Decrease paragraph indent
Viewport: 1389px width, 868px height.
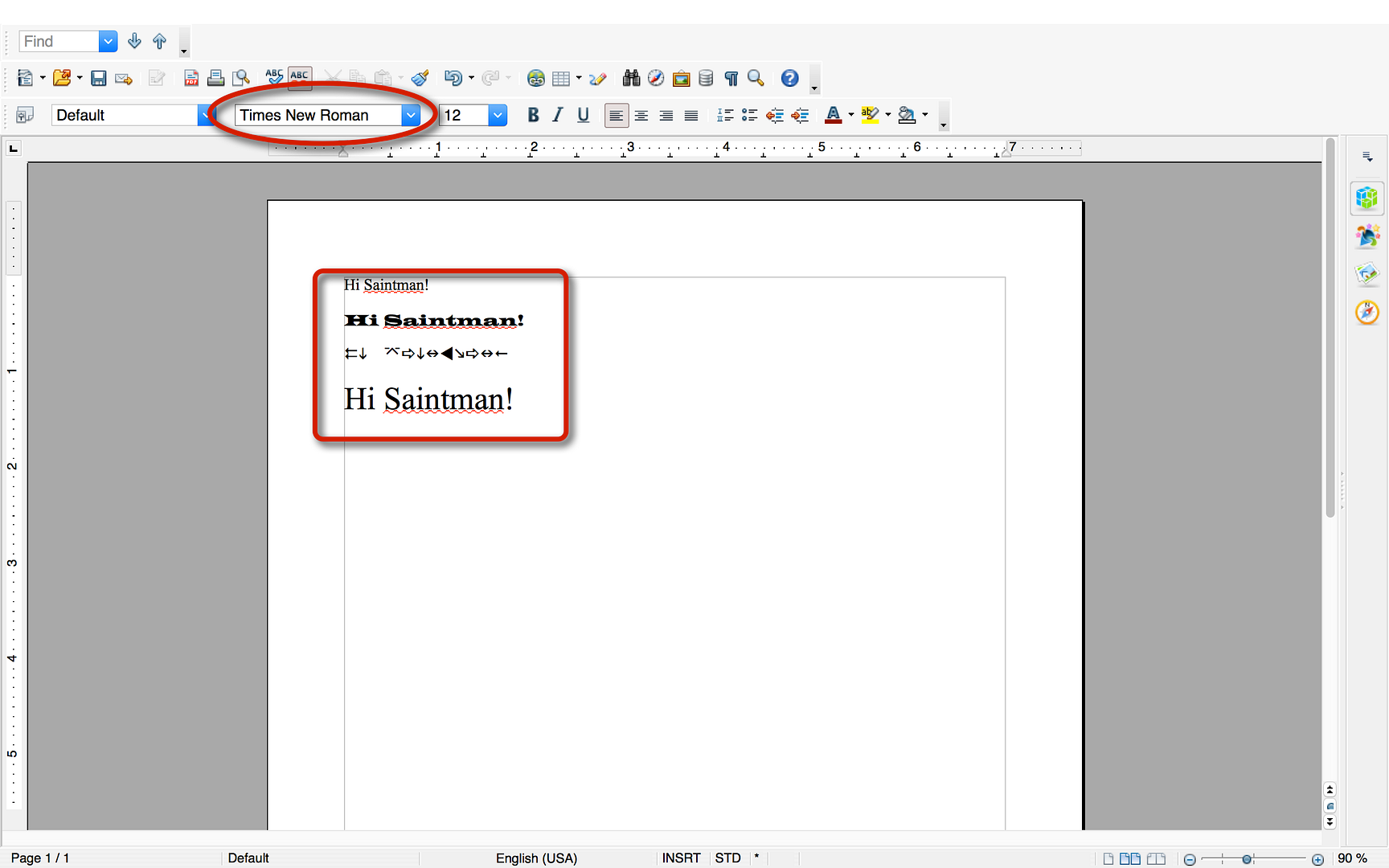click(774, 115)
